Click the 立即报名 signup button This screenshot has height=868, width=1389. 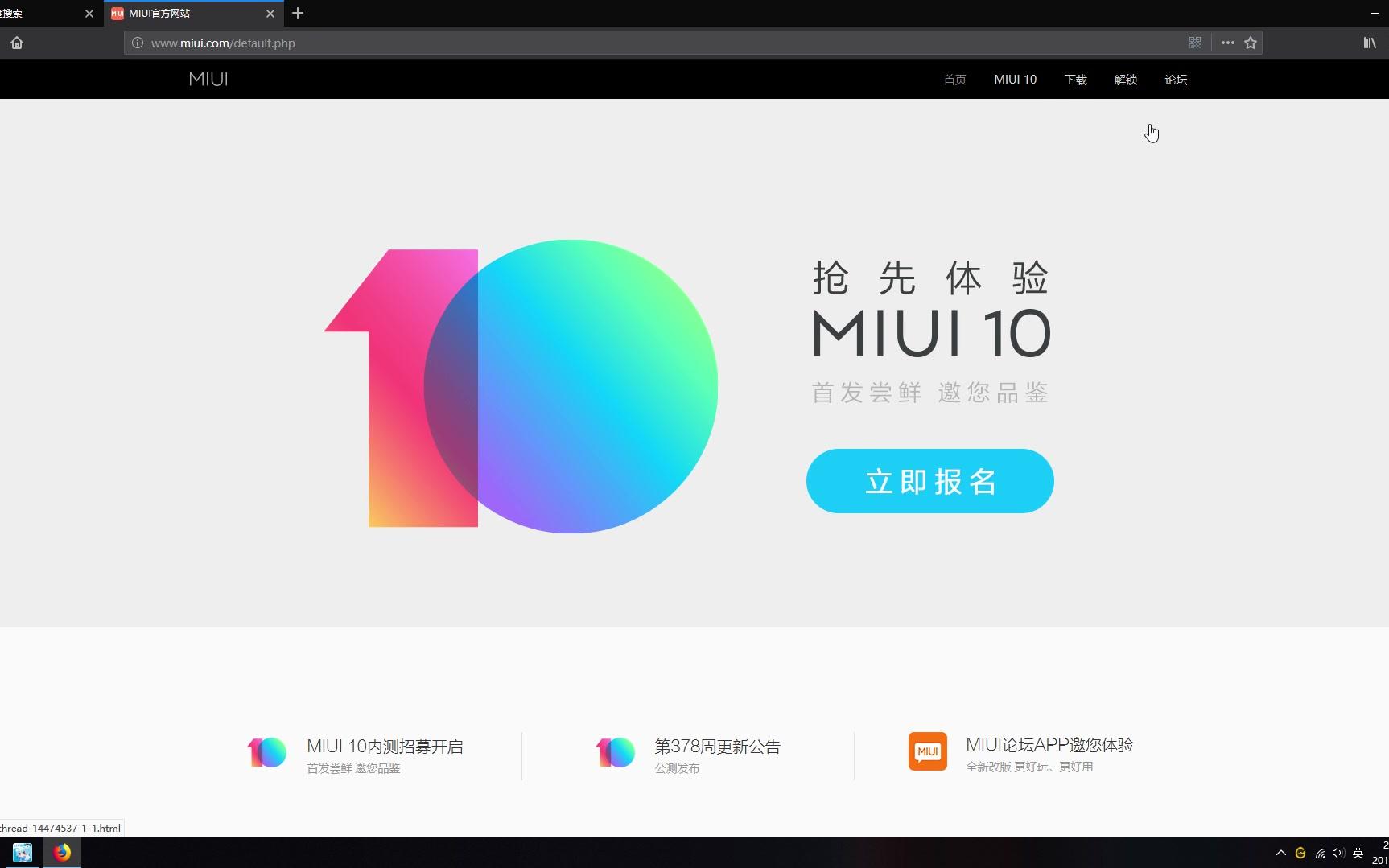click(x=929, y=480)
